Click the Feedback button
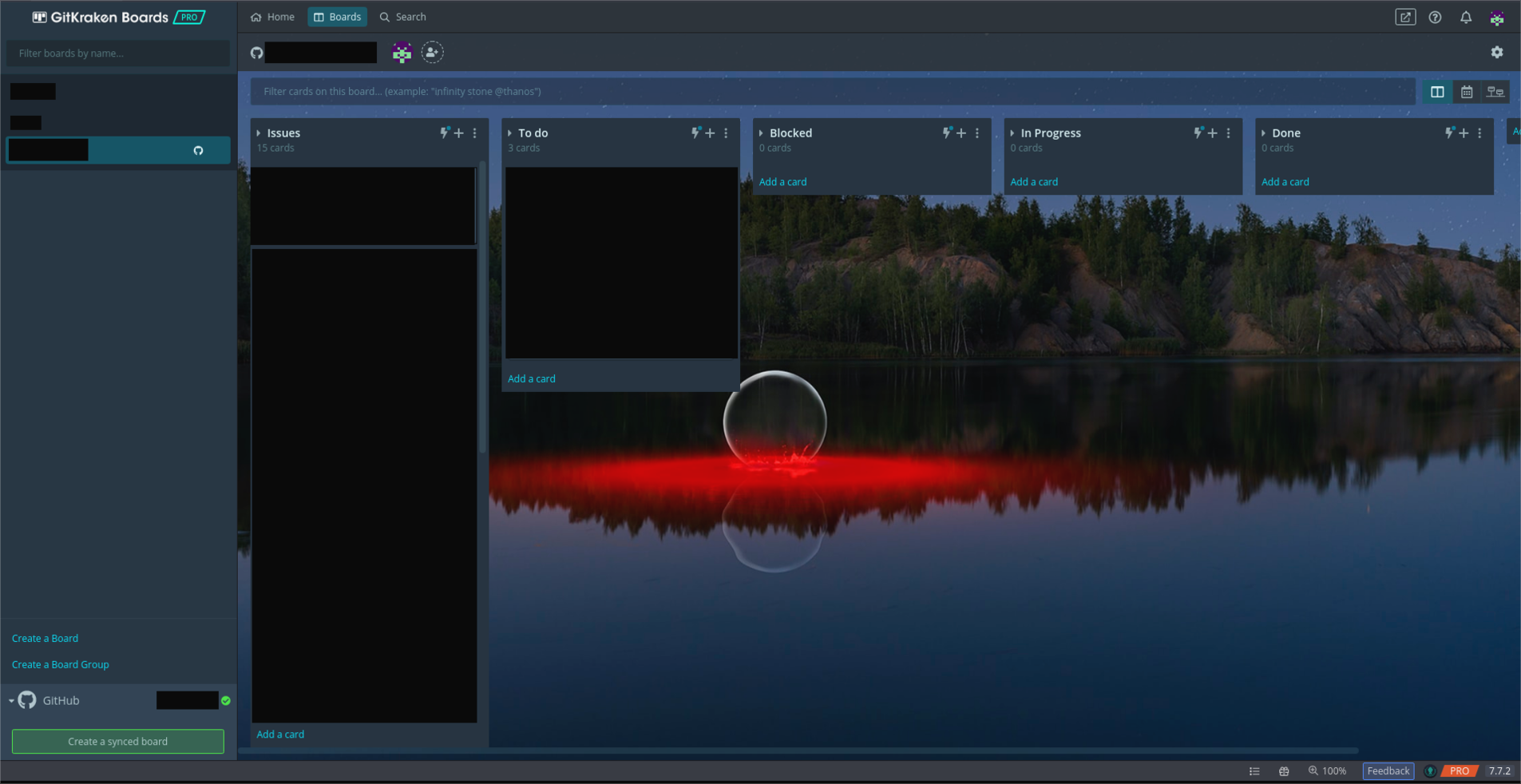This screenshot has height=784, width=1521. pos(1388,771)
